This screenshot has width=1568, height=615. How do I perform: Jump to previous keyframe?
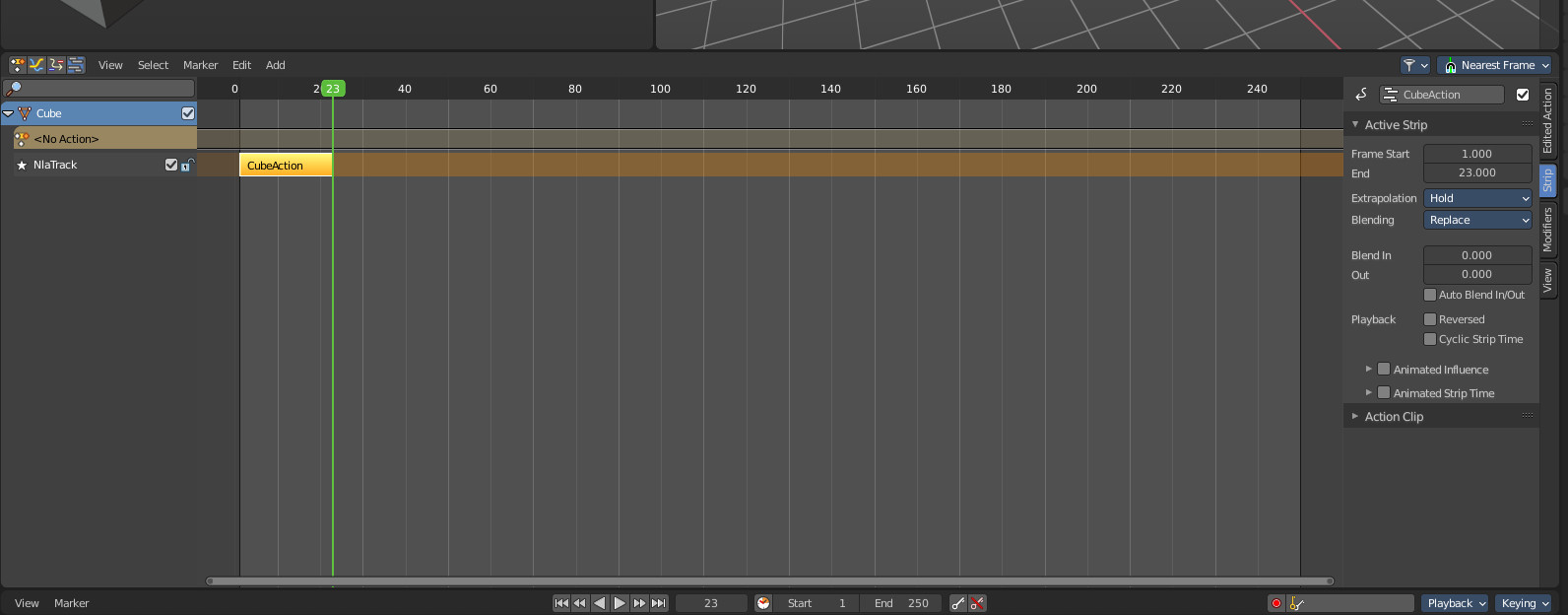[580, 603]
